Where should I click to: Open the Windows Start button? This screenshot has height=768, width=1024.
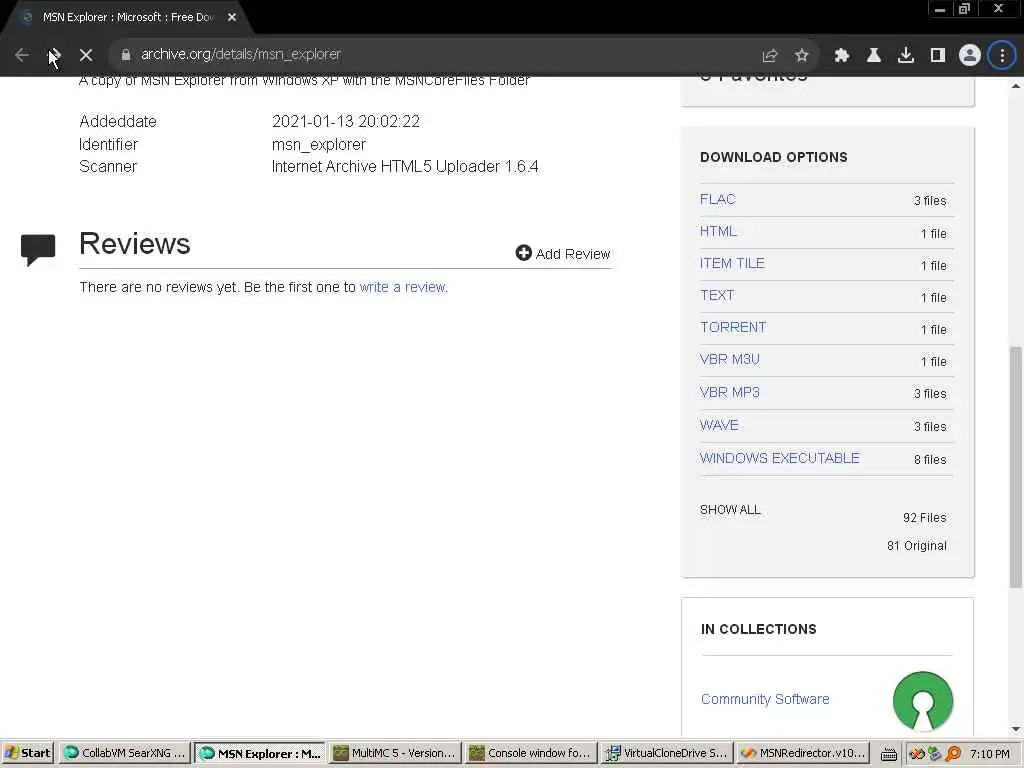click(x=28, y=753)
